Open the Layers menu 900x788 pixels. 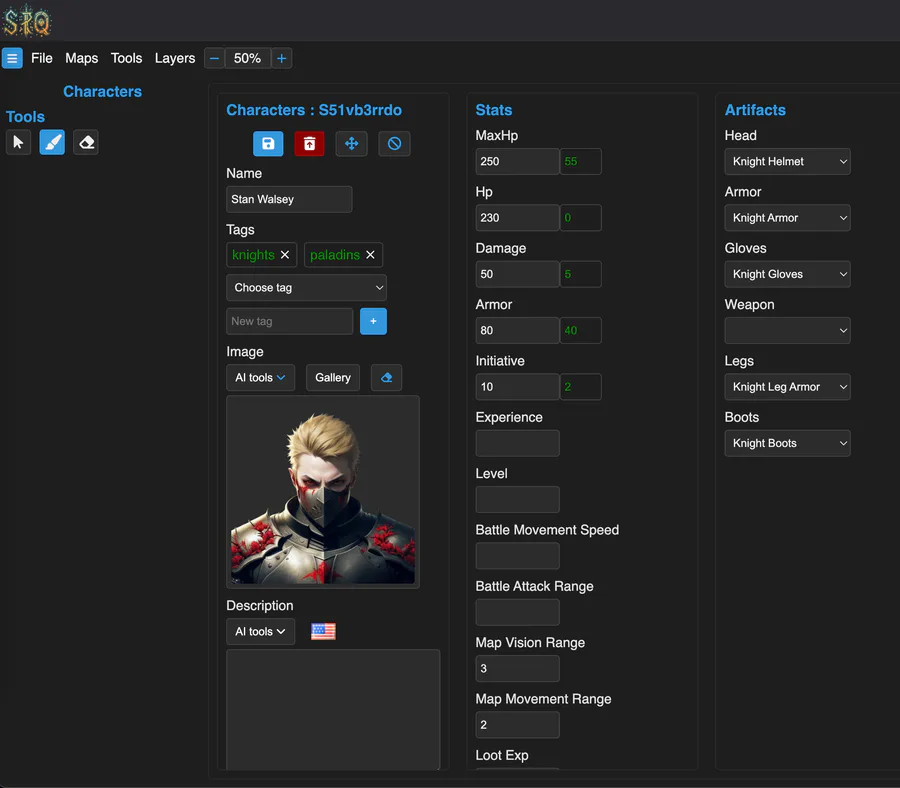tap(175, 58)
